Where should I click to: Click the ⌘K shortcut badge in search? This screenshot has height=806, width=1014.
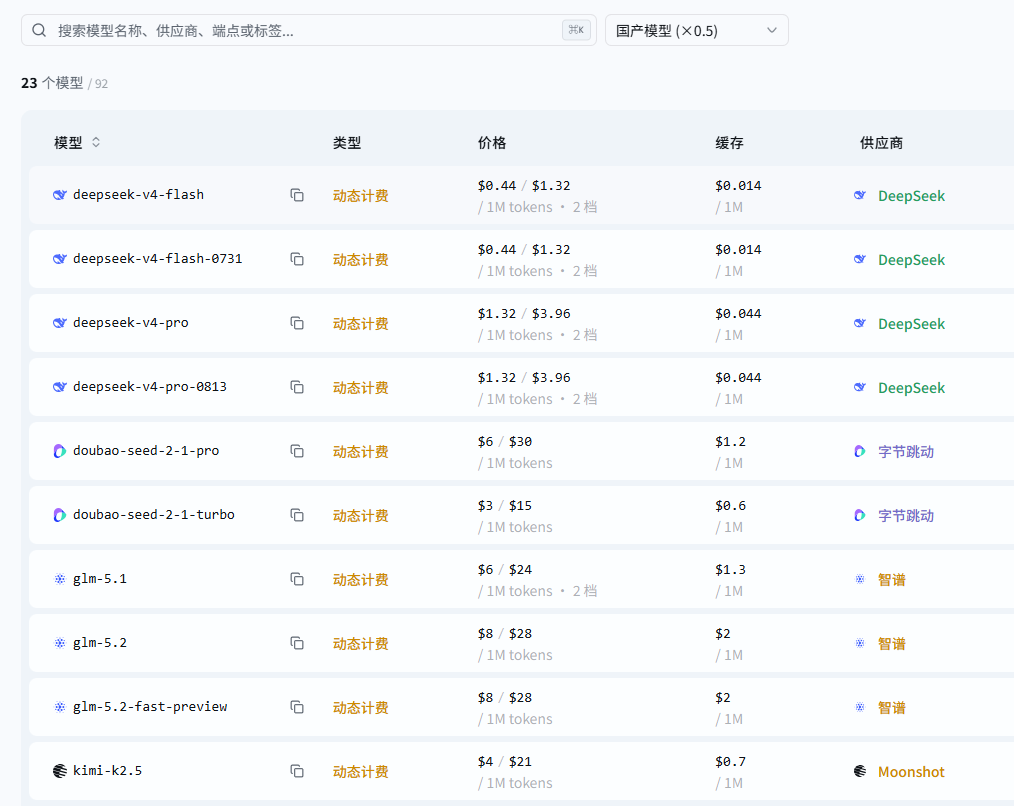576,30
